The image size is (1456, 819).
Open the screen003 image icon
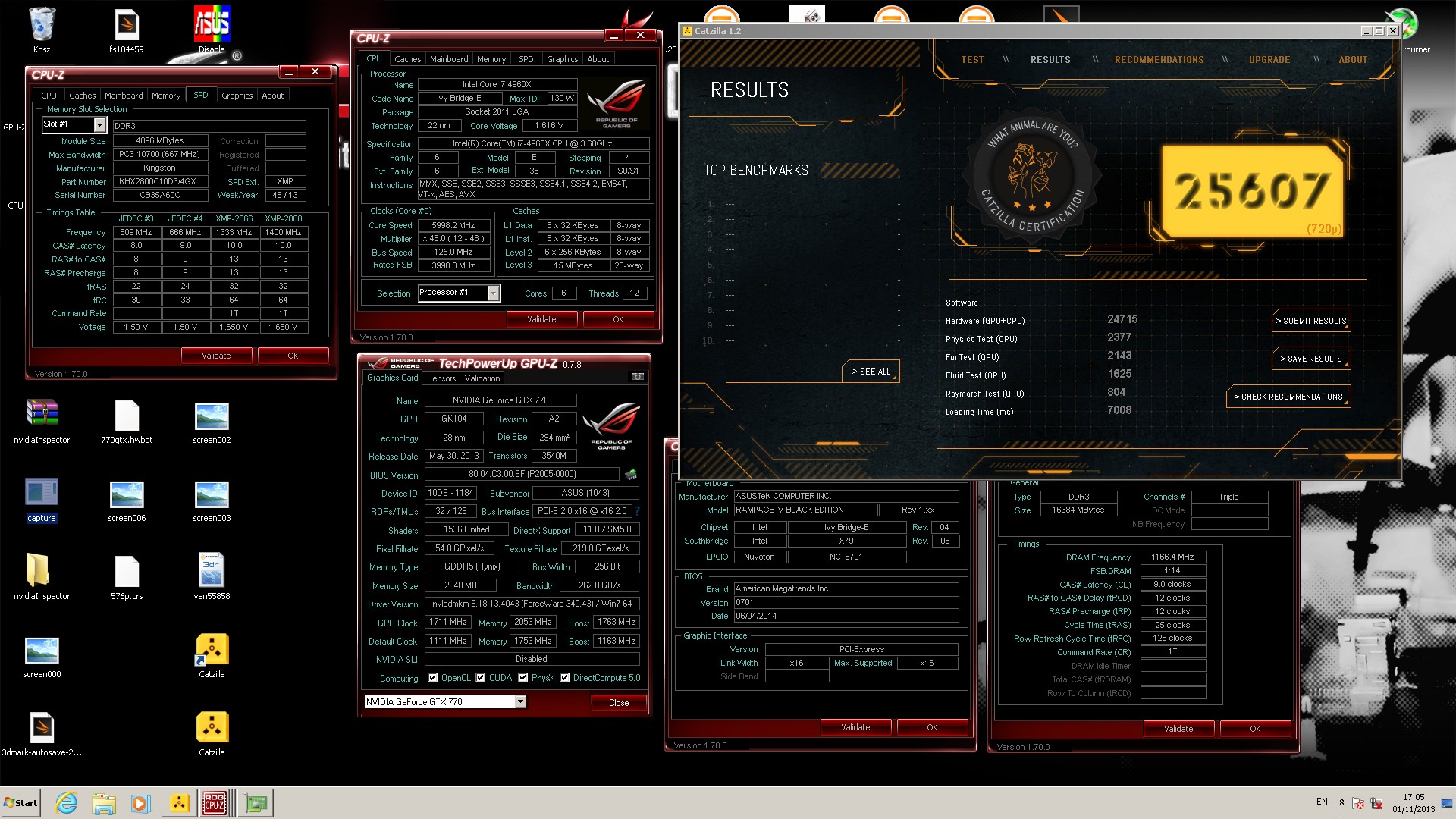[x=212, y=499]
